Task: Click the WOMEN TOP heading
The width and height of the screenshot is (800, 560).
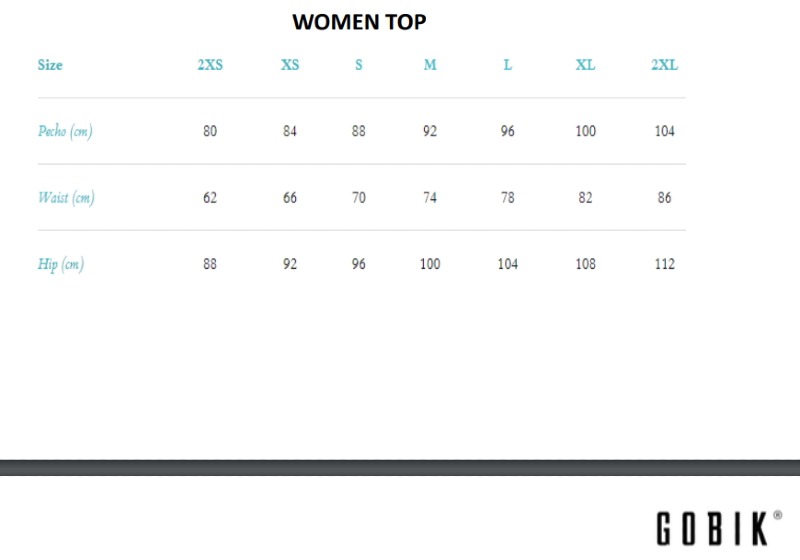Action: [359, 22]
